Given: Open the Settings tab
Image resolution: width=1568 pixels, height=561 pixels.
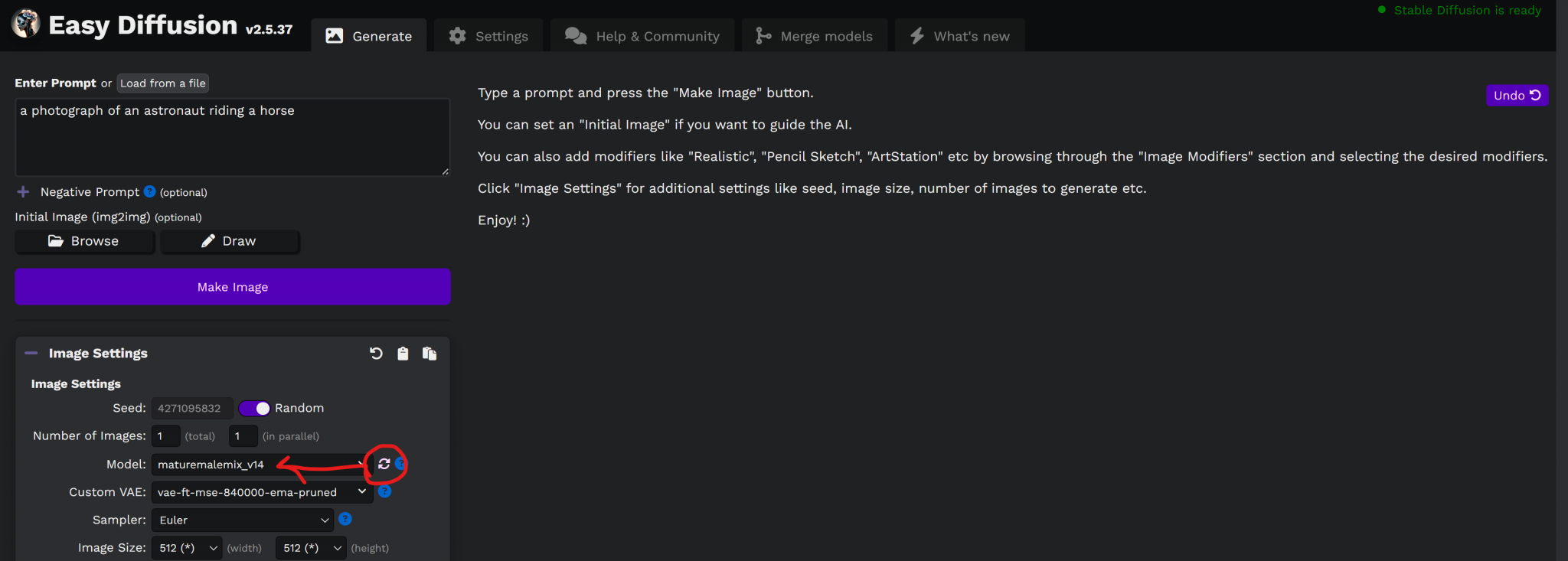Looking at the screenshot, I should tap(488, 36).
